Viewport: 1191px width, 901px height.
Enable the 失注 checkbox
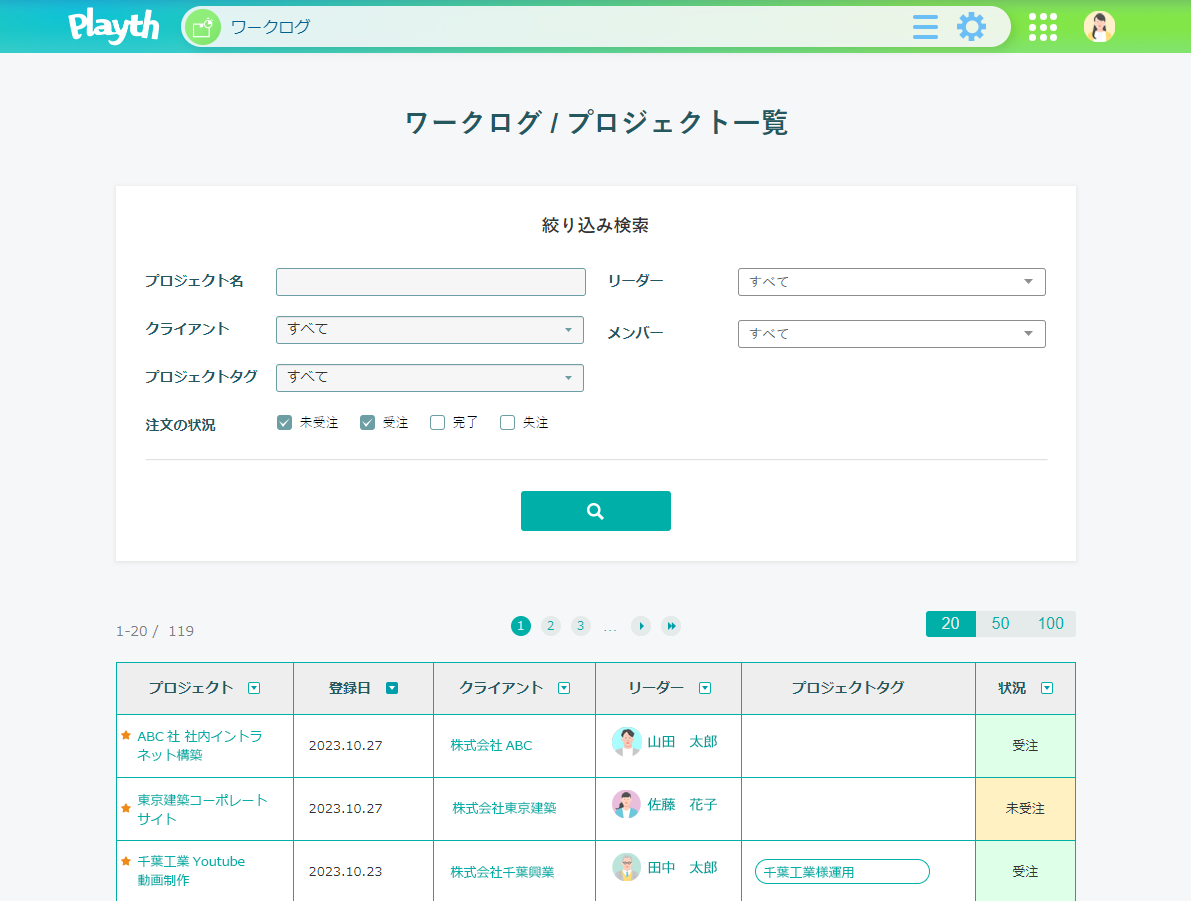click(507, 422)
